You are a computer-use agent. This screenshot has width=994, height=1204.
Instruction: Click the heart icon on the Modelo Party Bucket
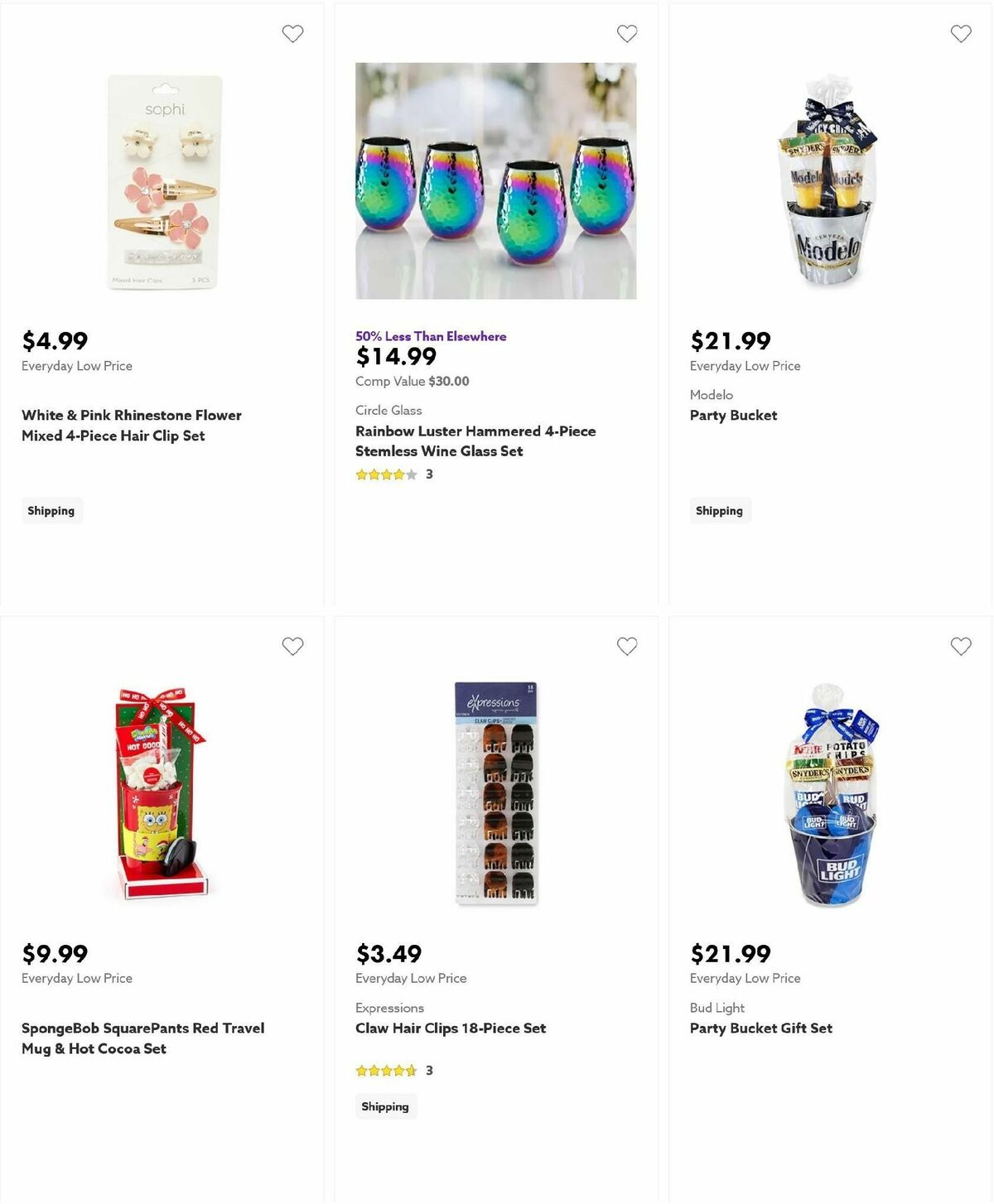click(961, 33)
